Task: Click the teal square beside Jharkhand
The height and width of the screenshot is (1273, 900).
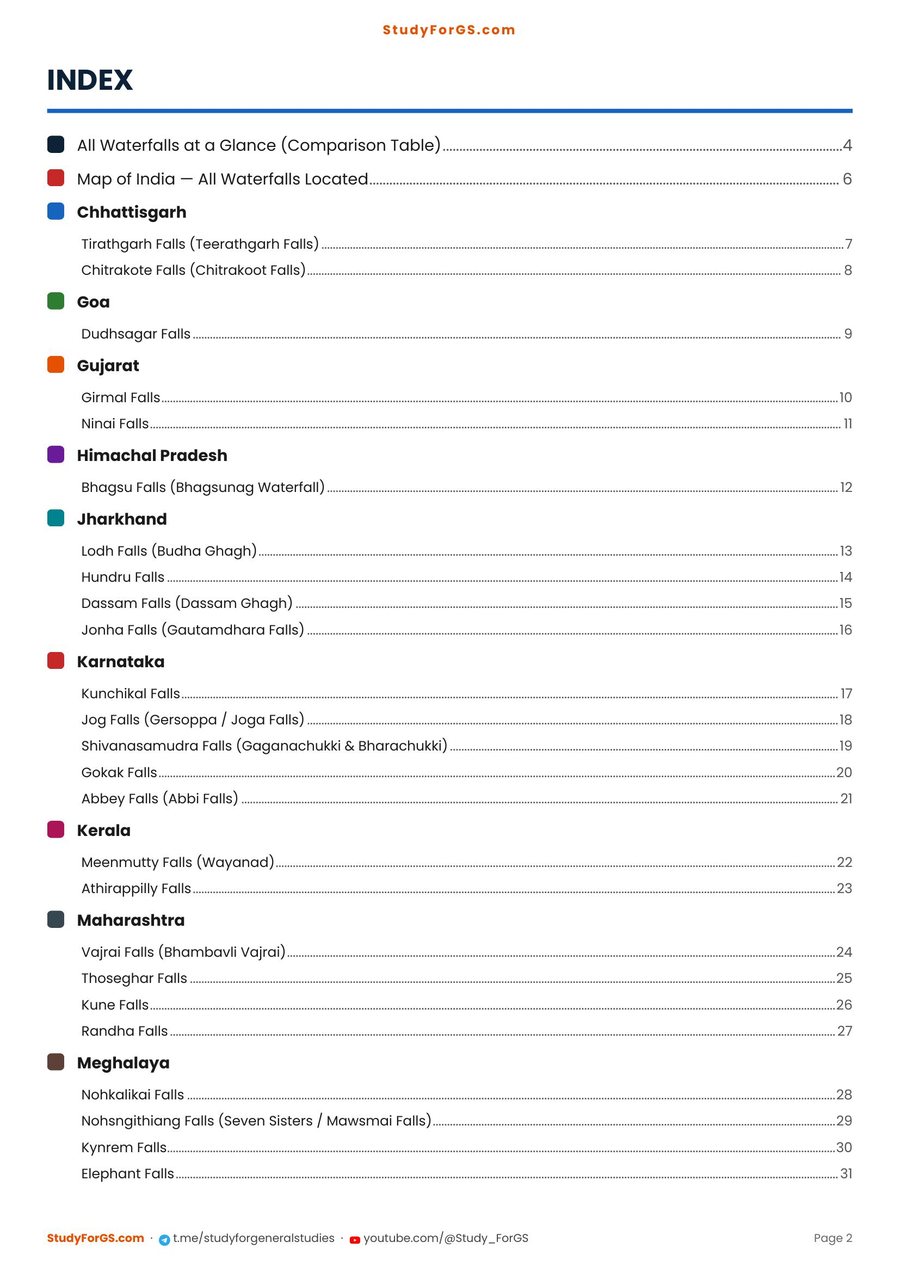Action: pos(56,518)
